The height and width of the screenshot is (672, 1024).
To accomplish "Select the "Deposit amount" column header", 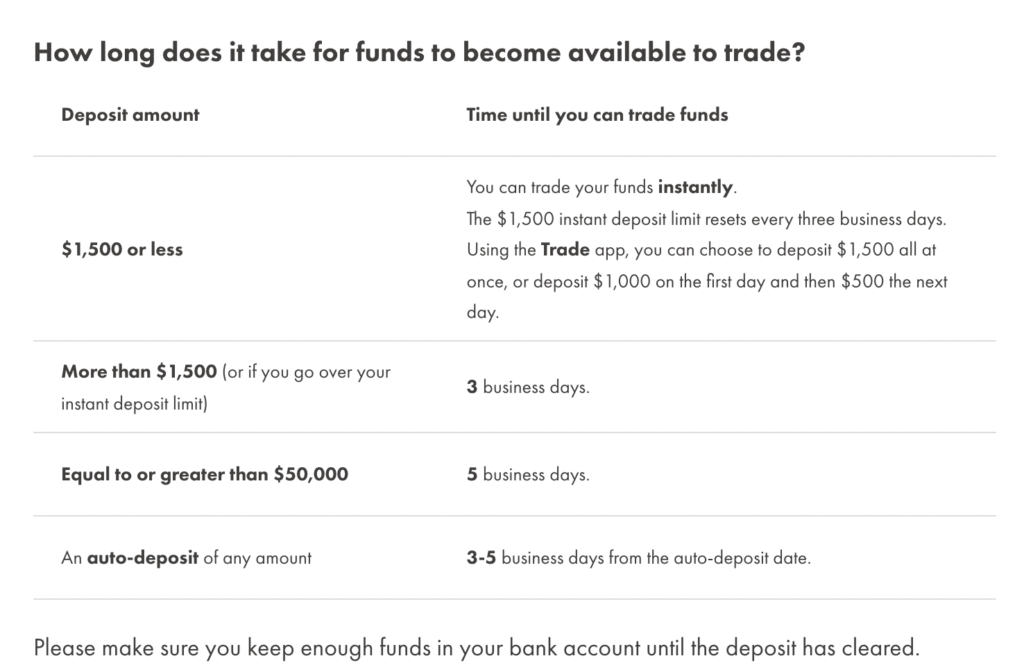I will pyautogui.click(x=130, y=115).
